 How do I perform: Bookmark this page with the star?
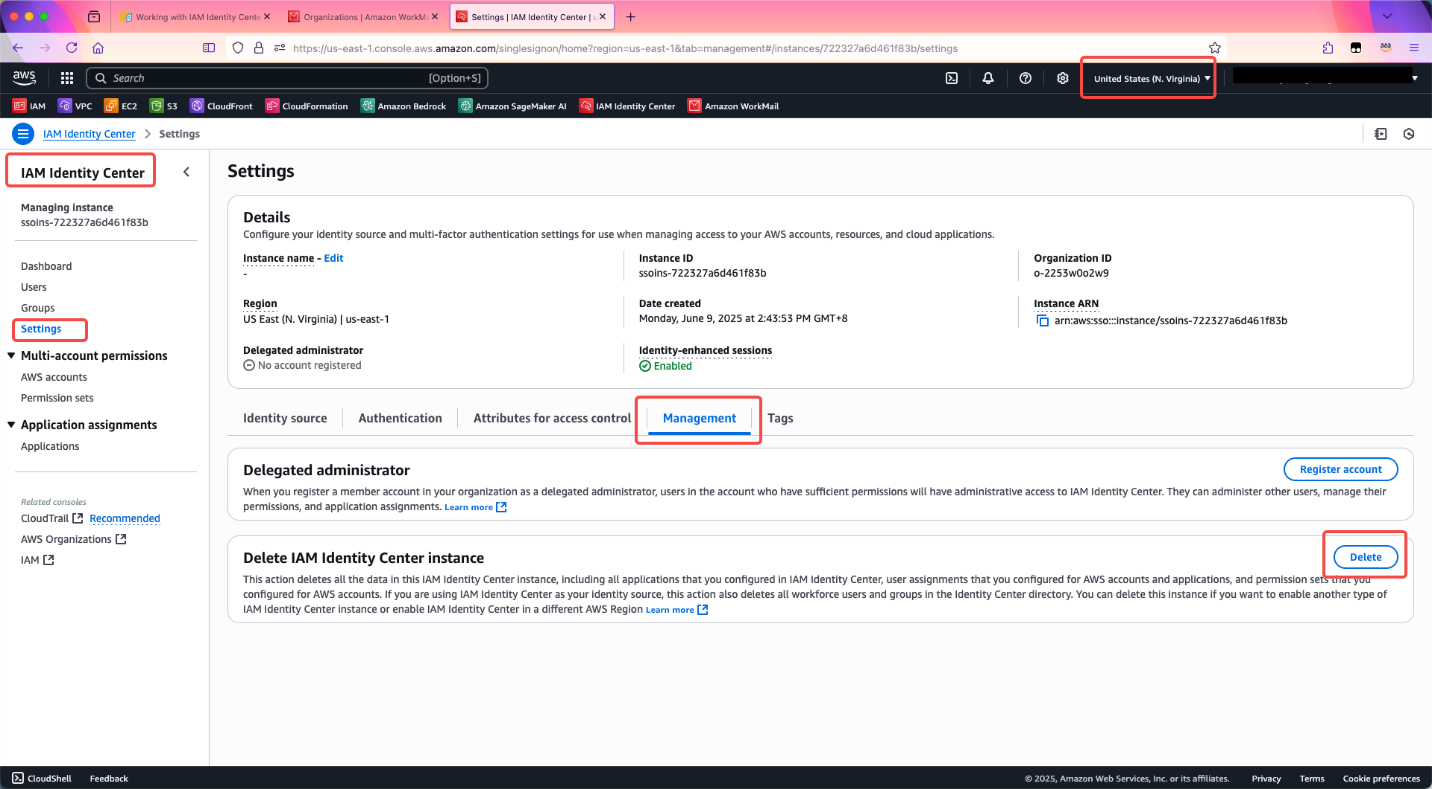point(1215,47)
